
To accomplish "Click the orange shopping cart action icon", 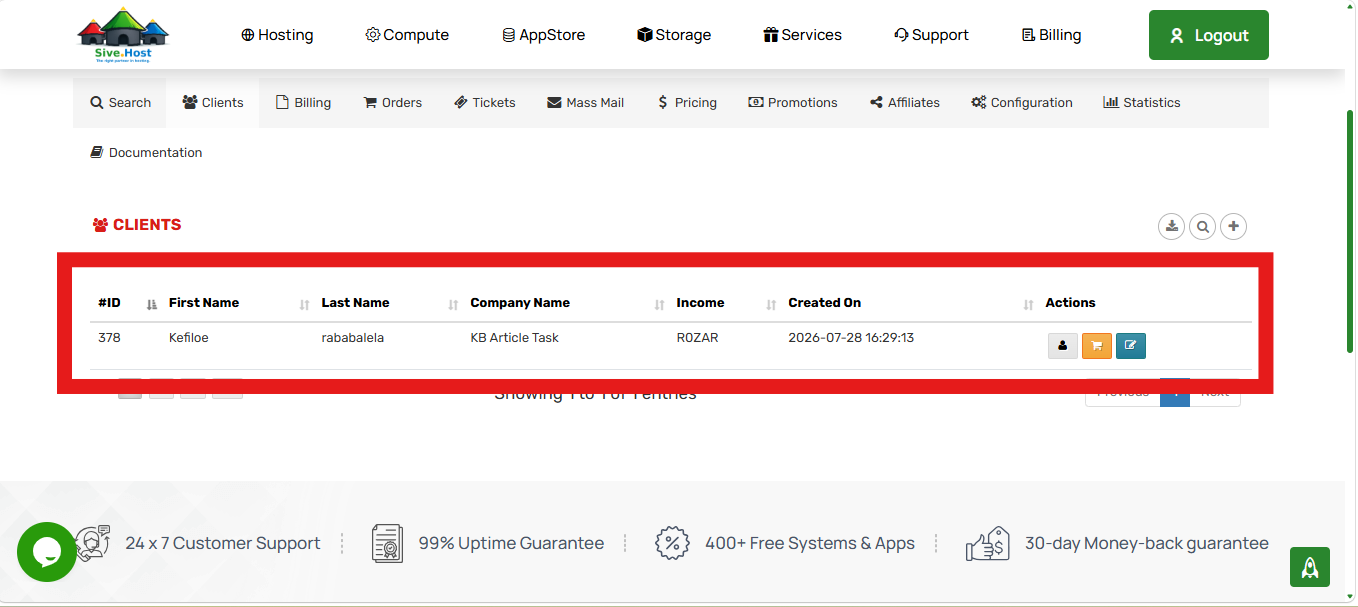I will tap(1096, 346).
